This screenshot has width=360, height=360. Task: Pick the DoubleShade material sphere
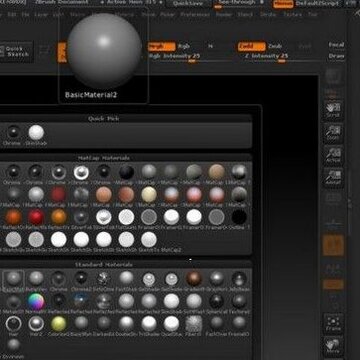[x=126, y=324]
